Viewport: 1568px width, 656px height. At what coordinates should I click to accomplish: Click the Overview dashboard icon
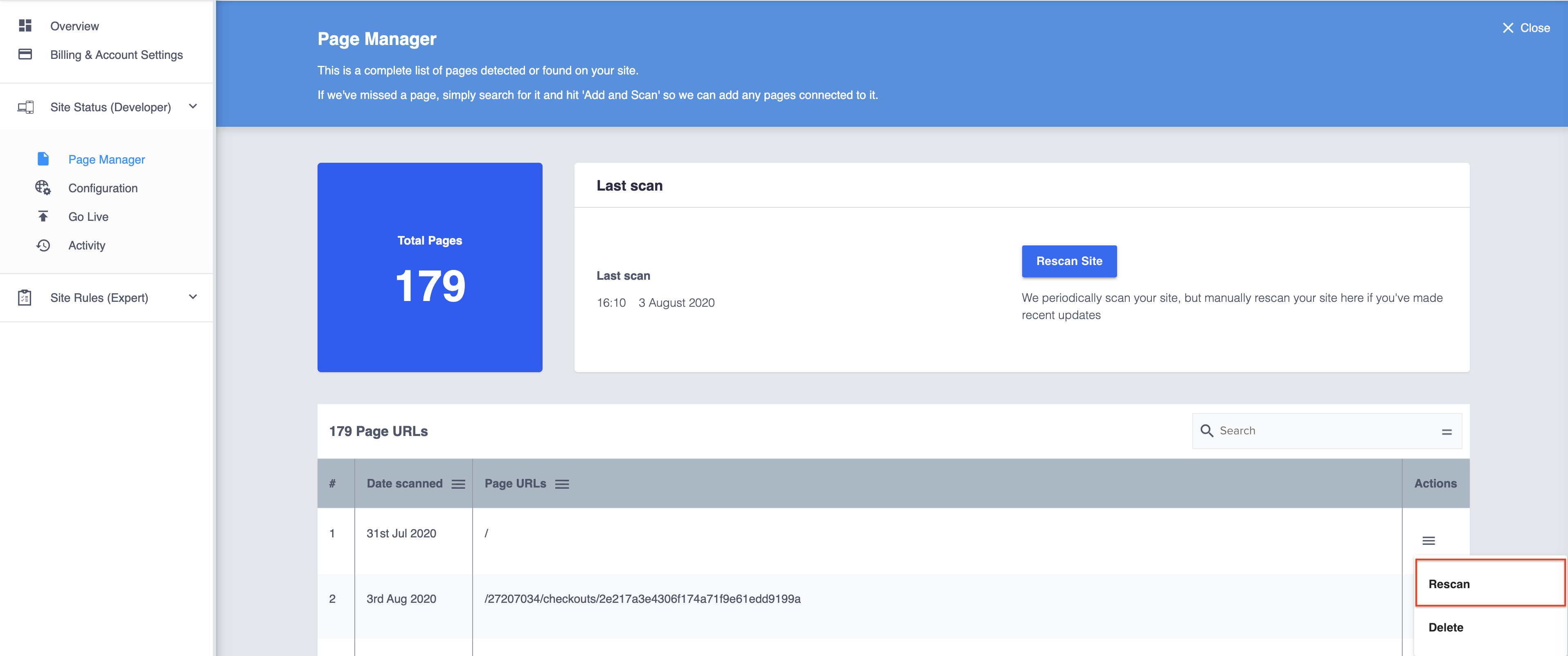(25, 25)
